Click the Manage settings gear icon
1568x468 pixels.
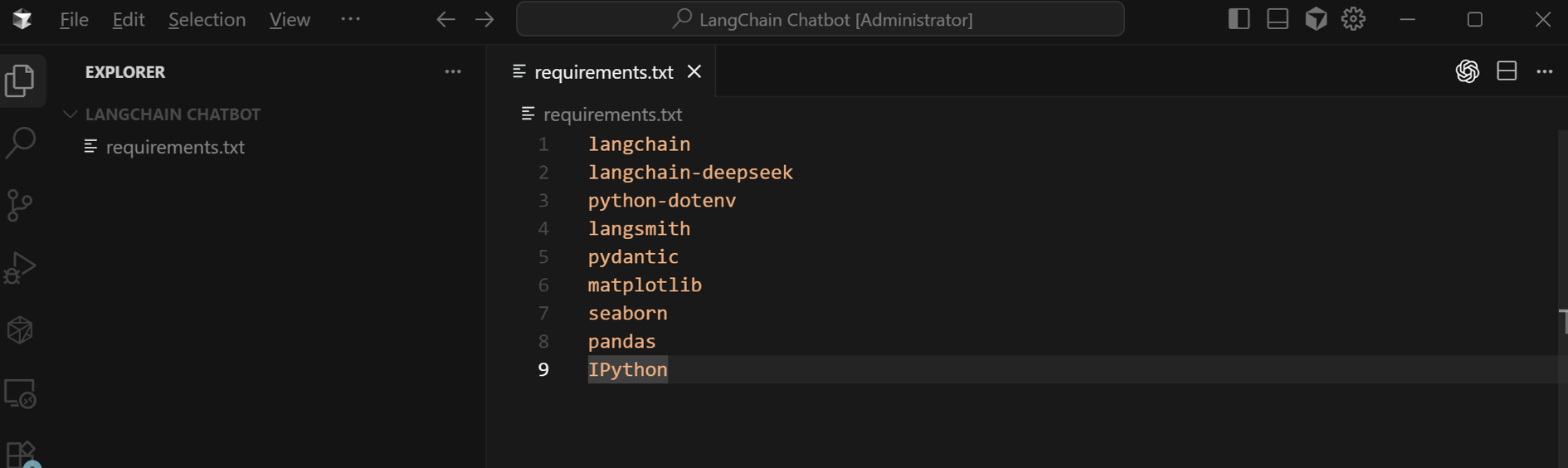1353,19
